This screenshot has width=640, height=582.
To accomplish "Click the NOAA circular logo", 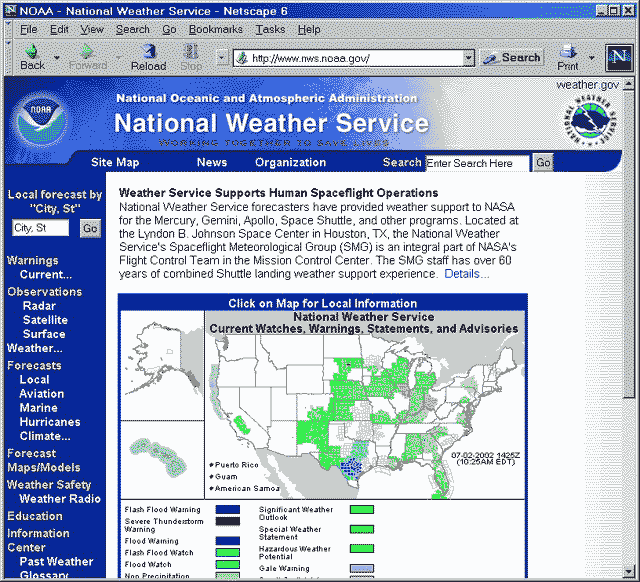I will tap(40, 119).
